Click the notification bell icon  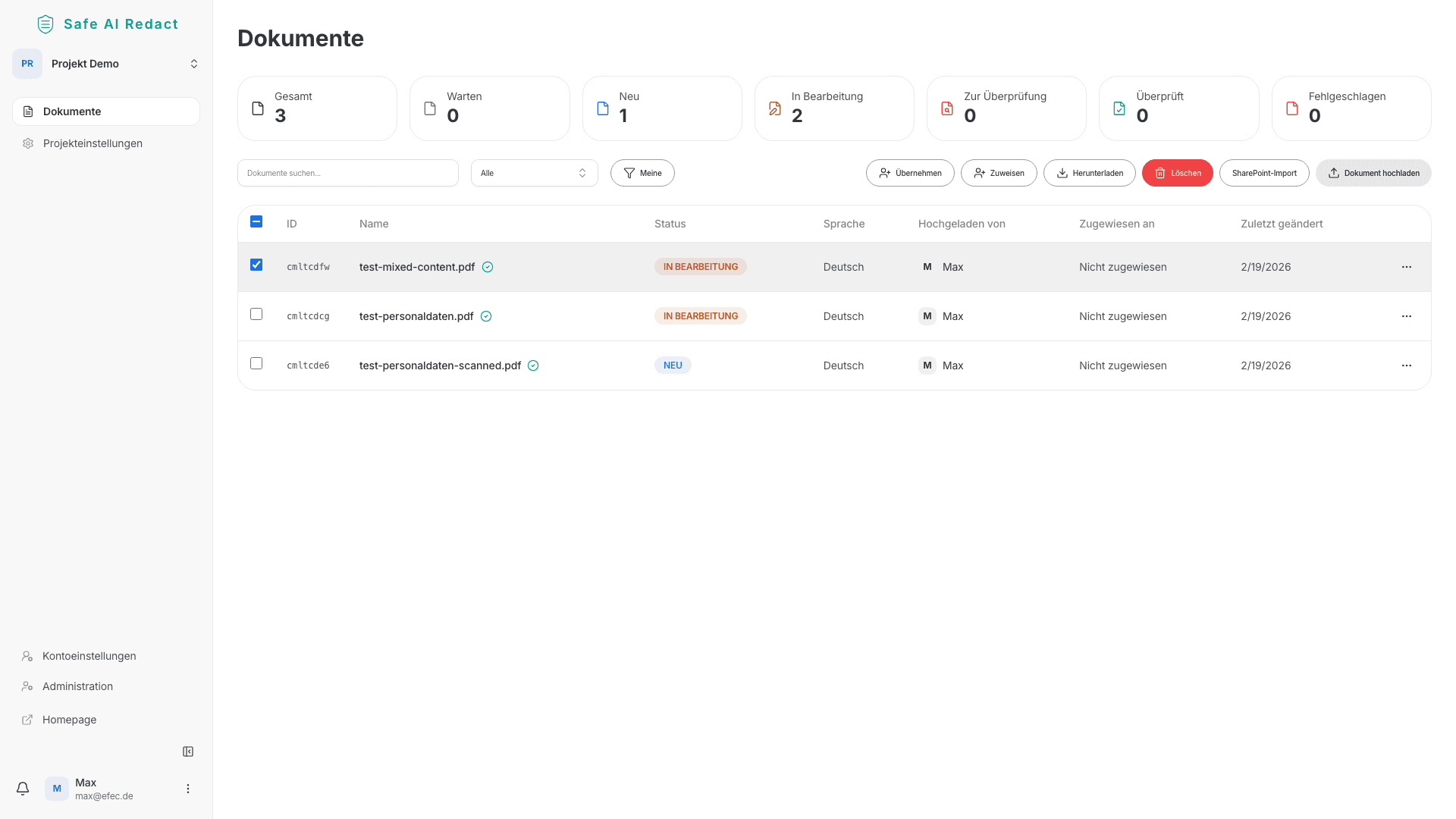click(23, 789)
